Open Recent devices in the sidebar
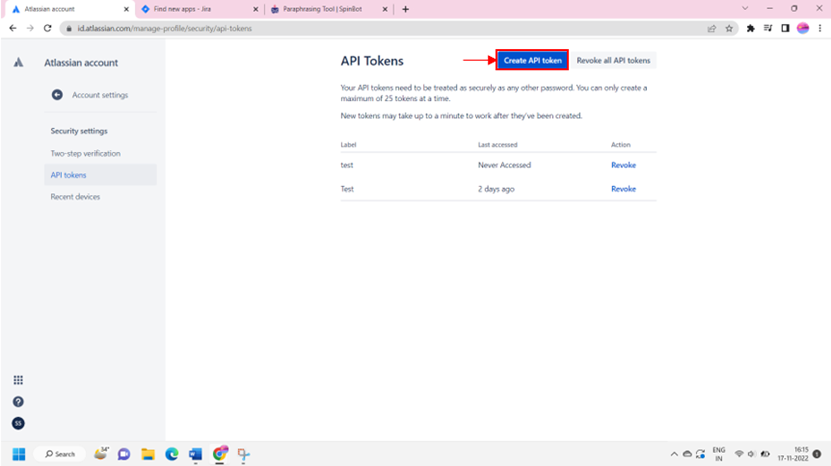The height and width of the screenshot is (466, 831). [x=75, y=197]
